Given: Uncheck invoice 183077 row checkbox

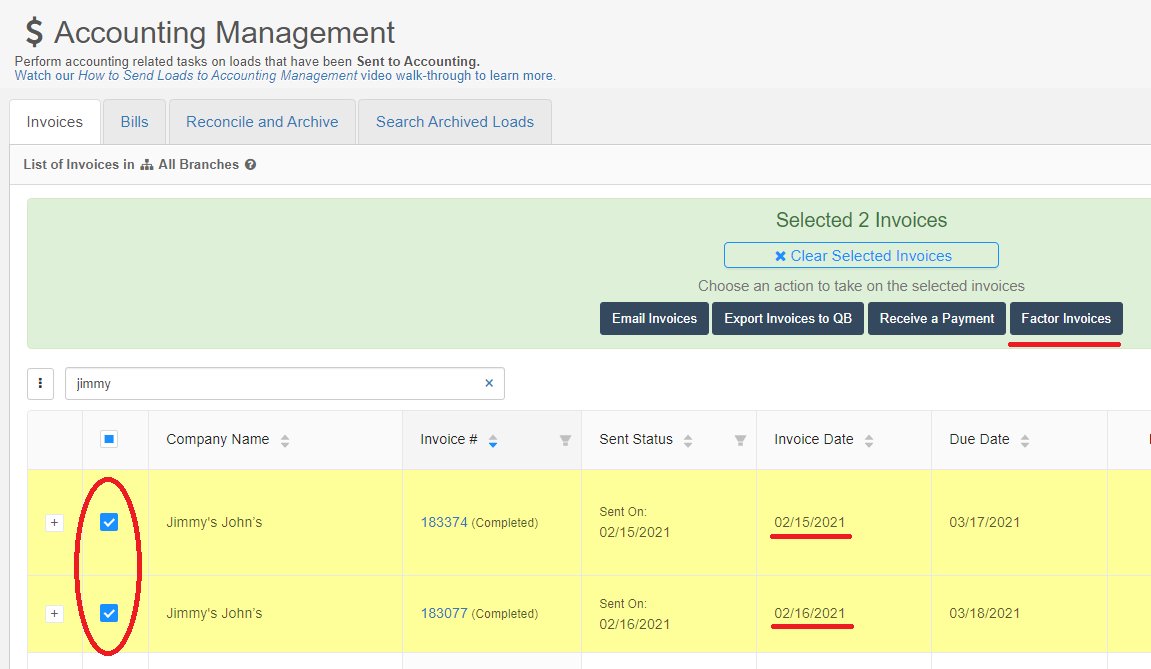Looking at the screenshot, I should 109,613.
